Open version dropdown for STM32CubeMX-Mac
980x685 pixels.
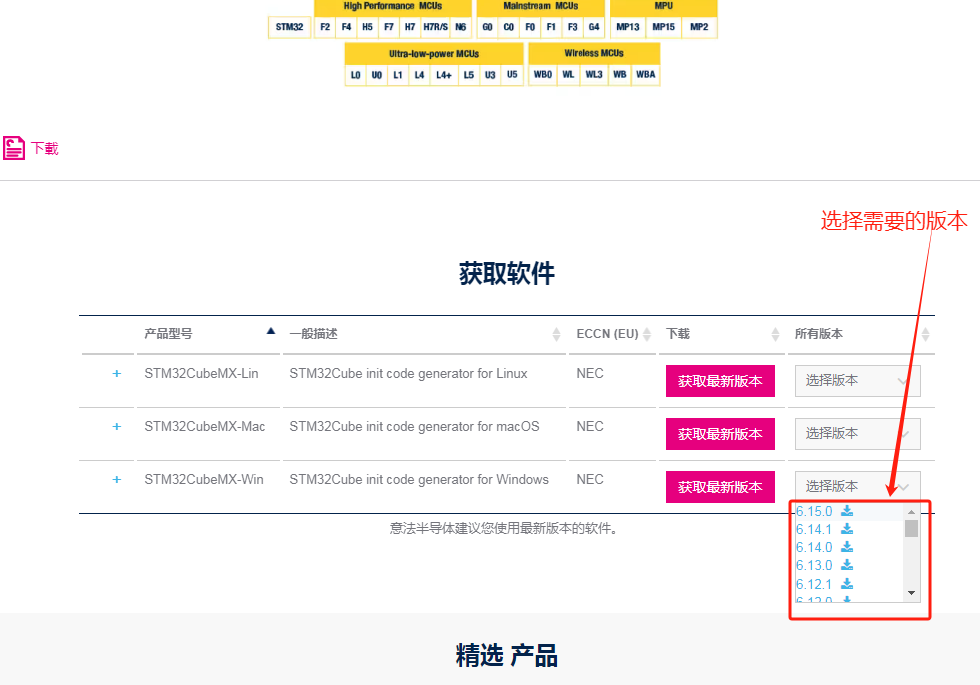click(858, 434)
